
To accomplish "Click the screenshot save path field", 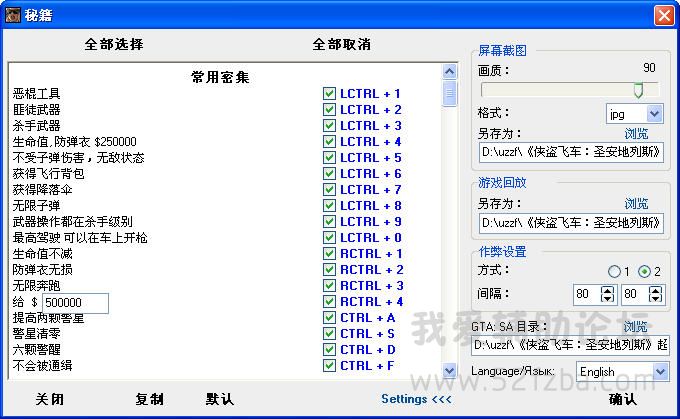I will pos(571,152).
